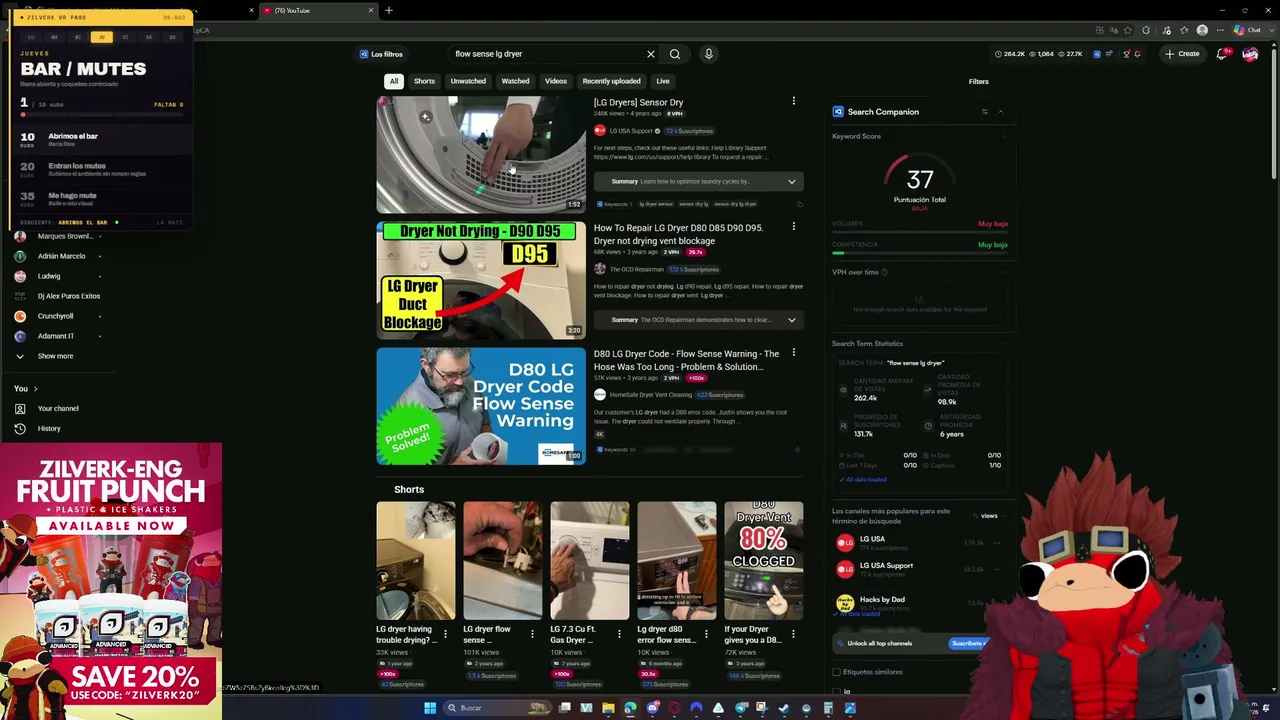This screenshot has height=720, width=1280.
Task: Open The OCD Repairman channel link
Action: coord(636,269)
